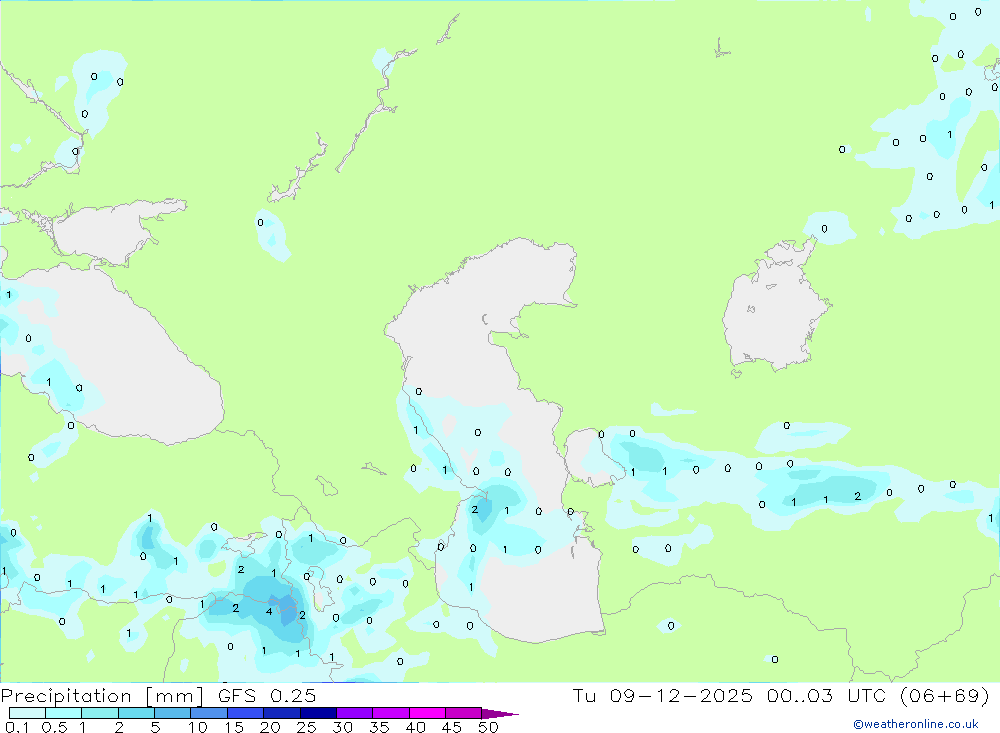Screen dimensions: 1000x733
Task: Click the 10–15 mm legend color swatch
Action: point(209,713)
